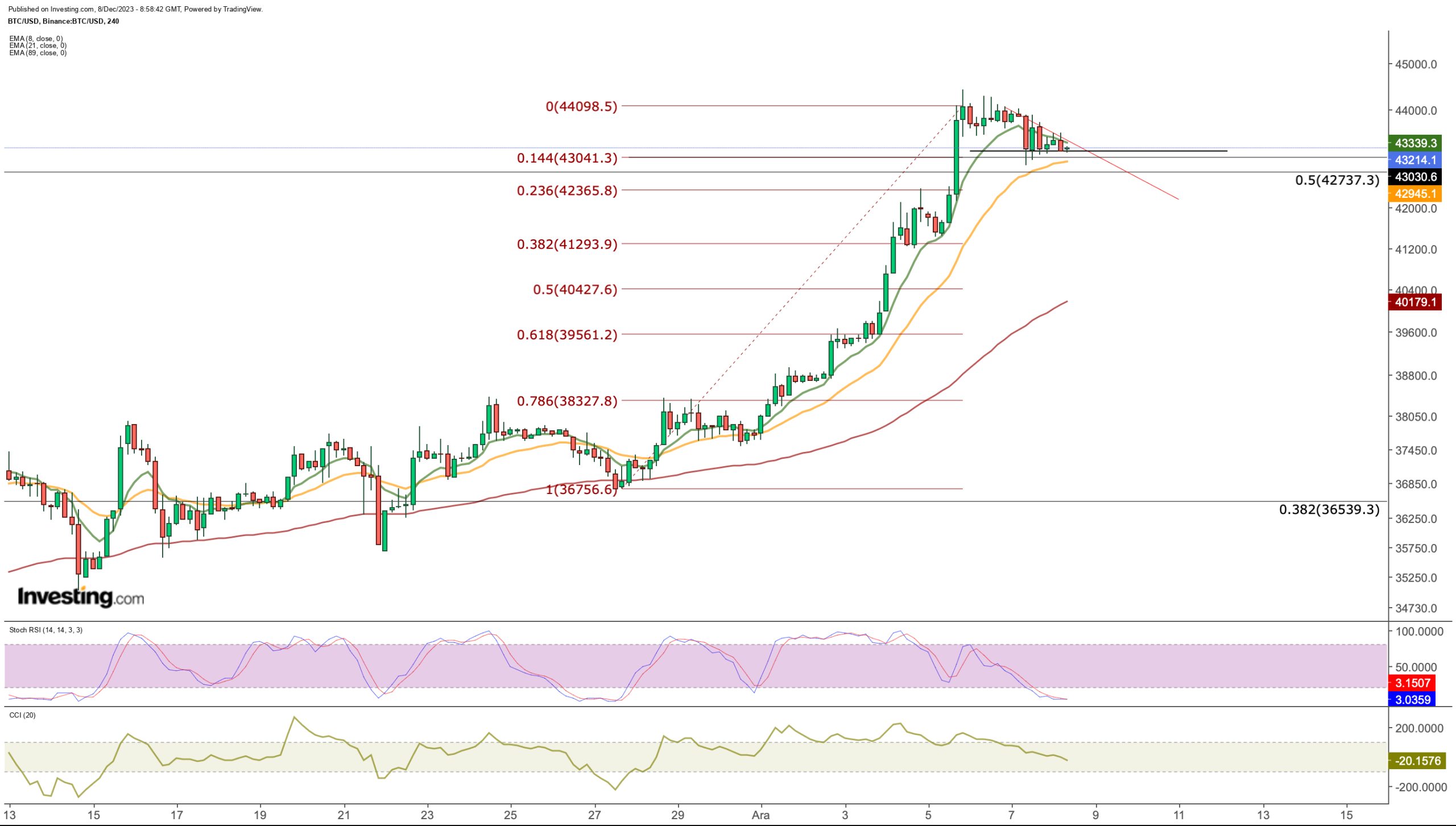
Task: Click the date 19 on the time axis
Action: click(260, 815)
